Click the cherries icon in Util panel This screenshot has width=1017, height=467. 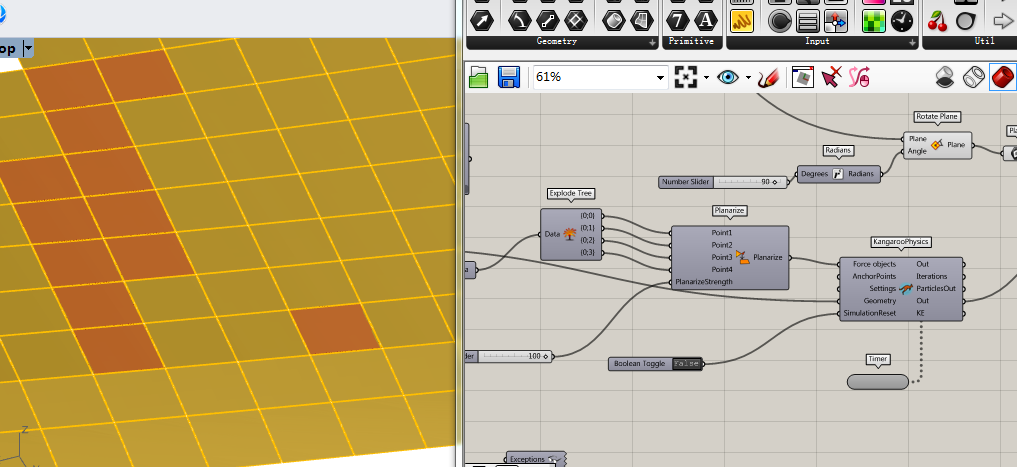tap(938, 20)
